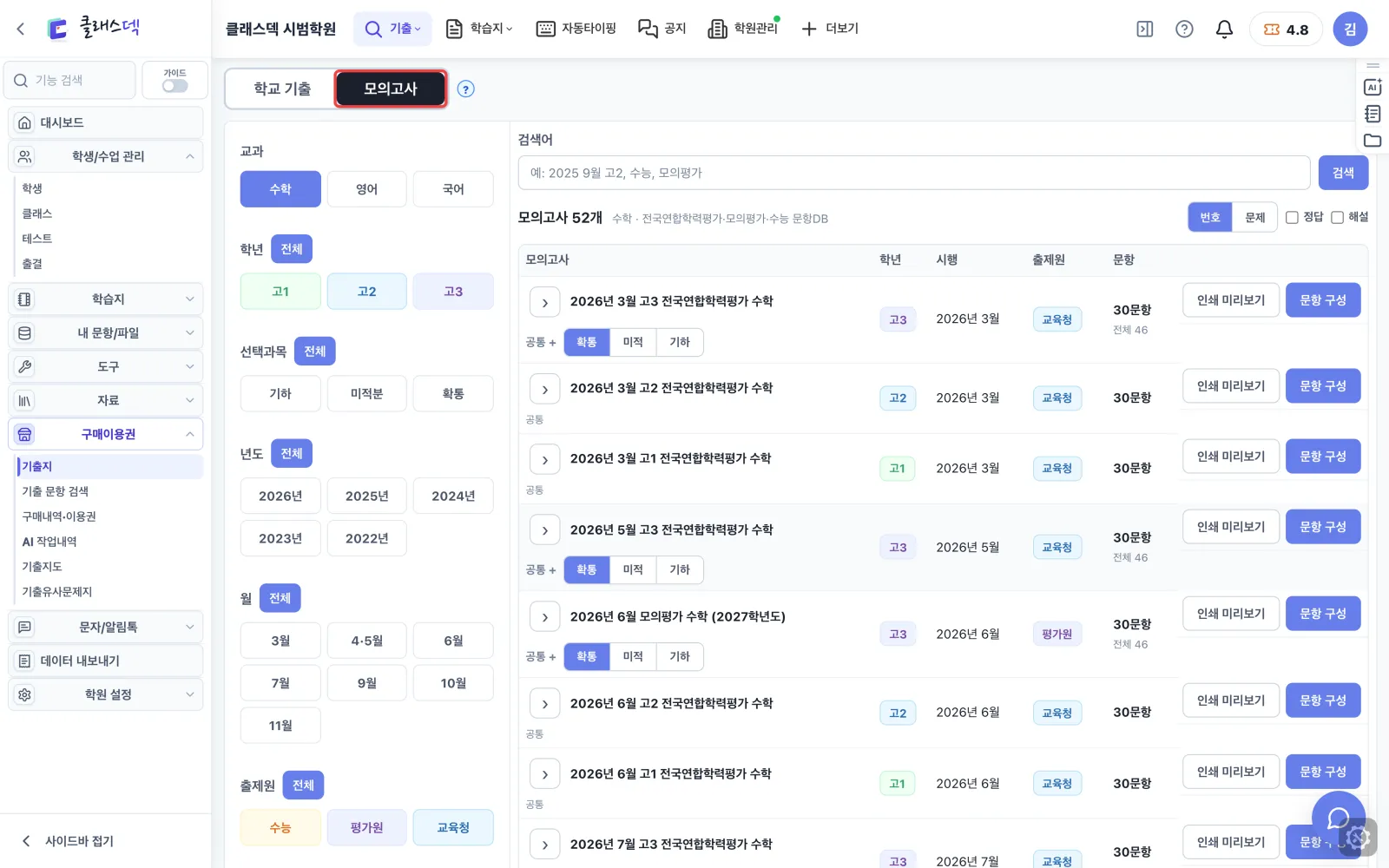Select 미적 for 2026년 3월 고3 exam
The height and width of the screenshot is (868, 1389).
[x=633, y=342]
